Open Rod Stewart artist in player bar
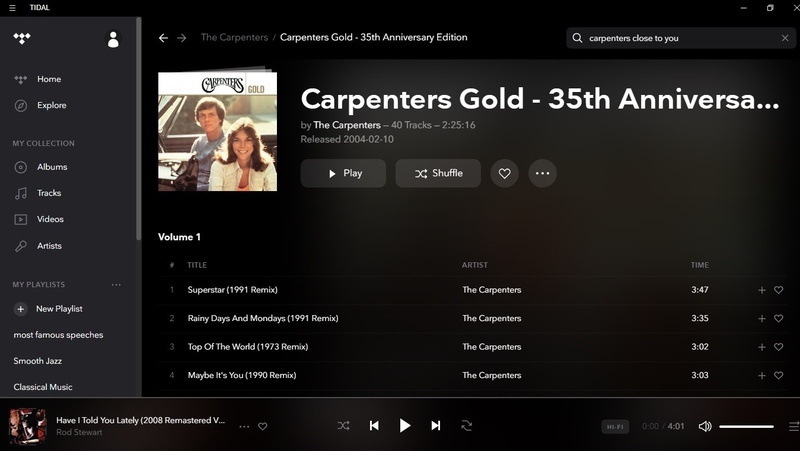Image resolution: width=800 pixels, height=451 pixels. pos(79,432)
